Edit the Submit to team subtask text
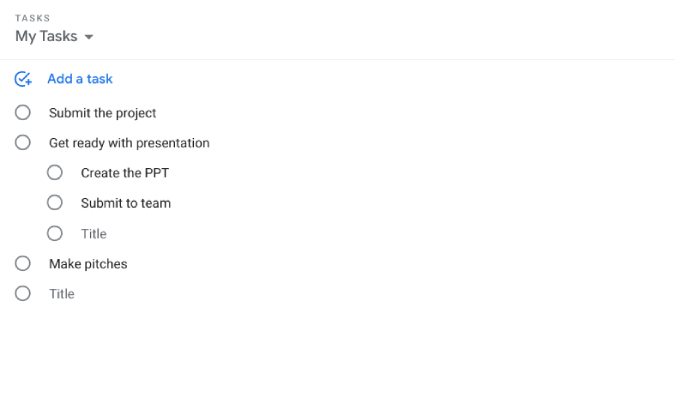The width and height of the screenshot is (675, 397). 126,203
